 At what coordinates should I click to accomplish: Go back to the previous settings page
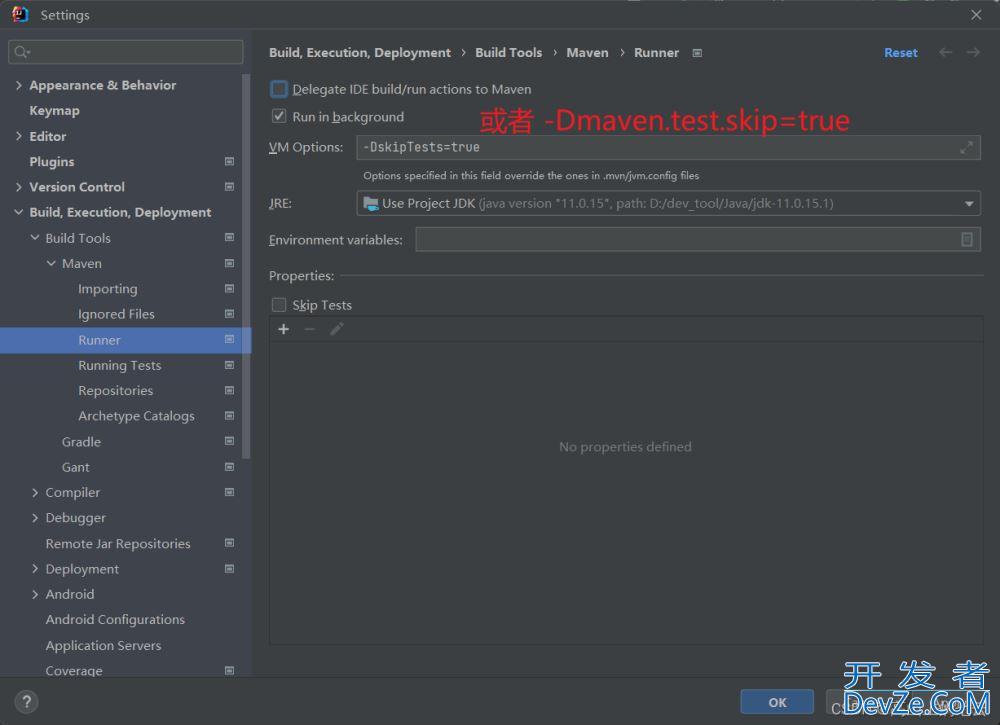point(946,52)
